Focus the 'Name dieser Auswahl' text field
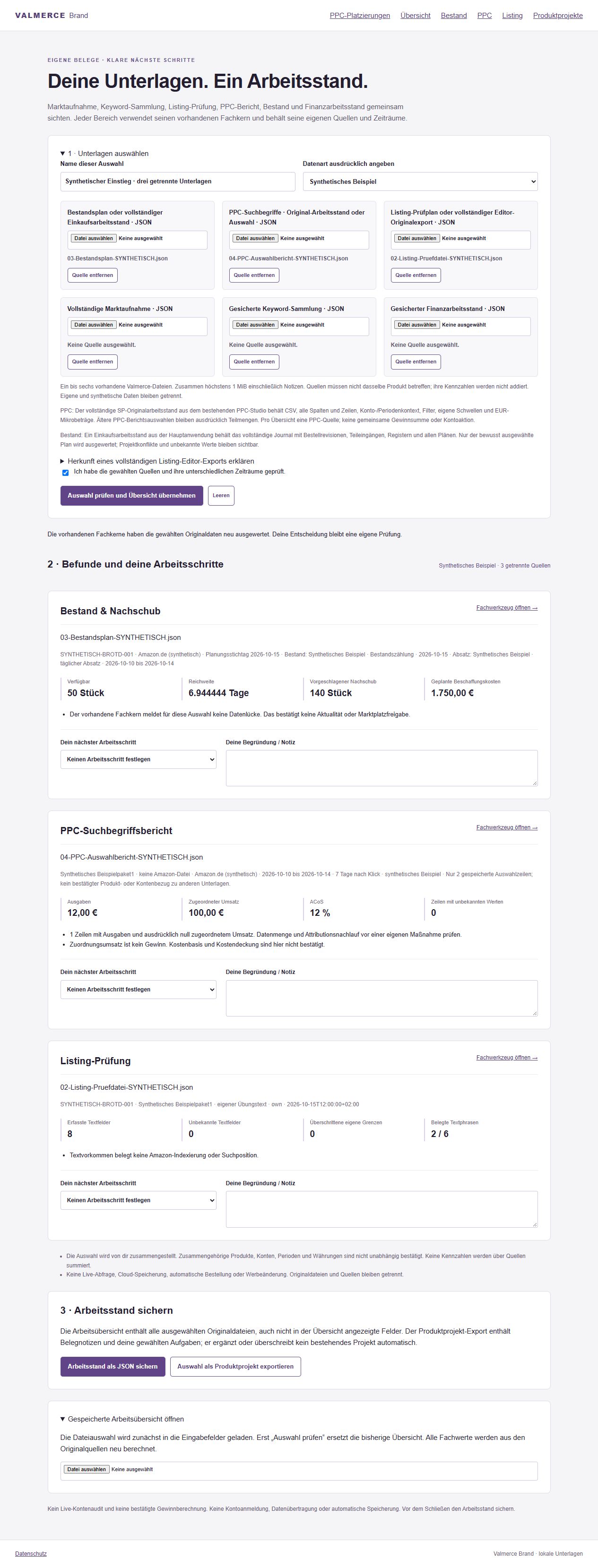Screen dimensions: 598x1568 (178, 181)
